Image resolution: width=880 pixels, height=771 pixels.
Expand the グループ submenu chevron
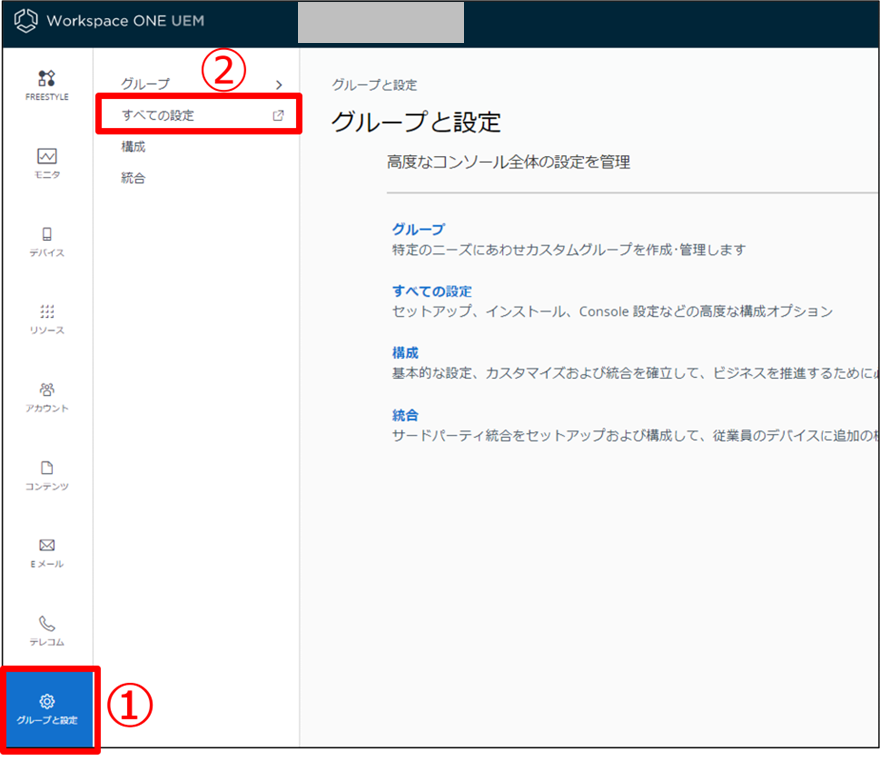coord(279,85)
